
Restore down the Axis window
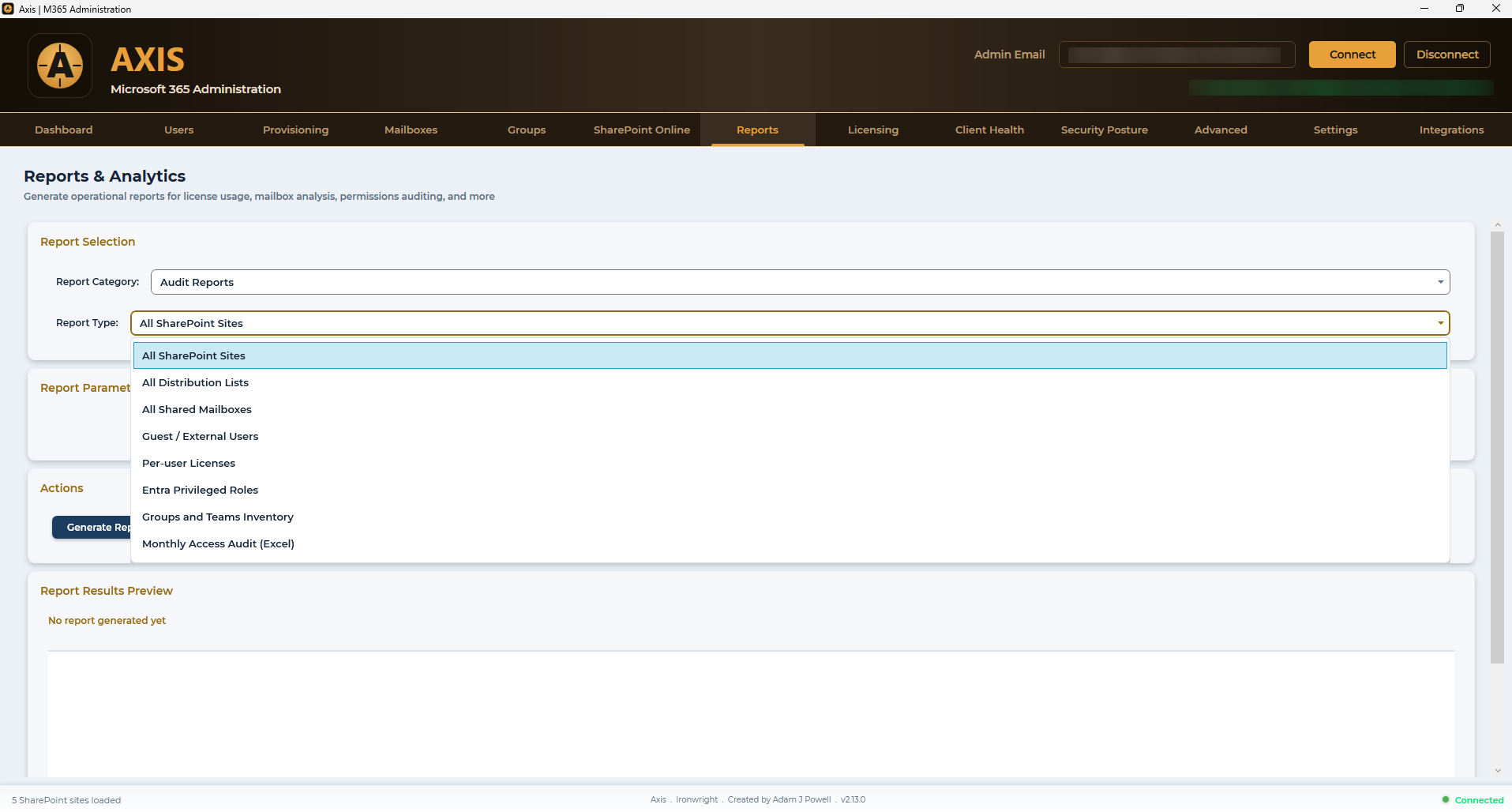pyautogui.click(x=1459, y=9)
